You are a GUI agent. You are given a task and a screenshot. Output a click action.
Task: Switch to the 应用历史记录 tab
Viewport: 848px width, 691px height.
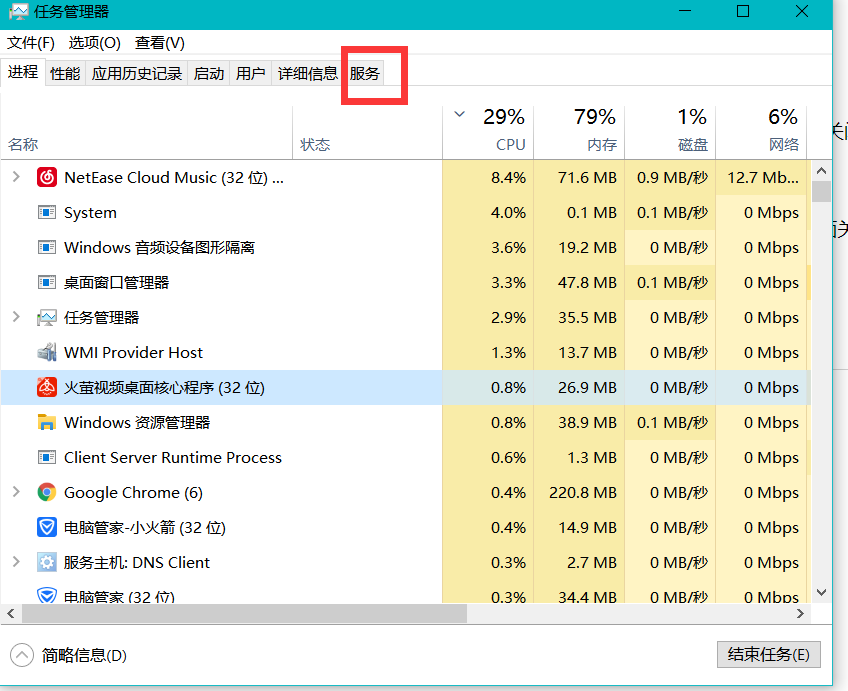[x=136, y=73]
